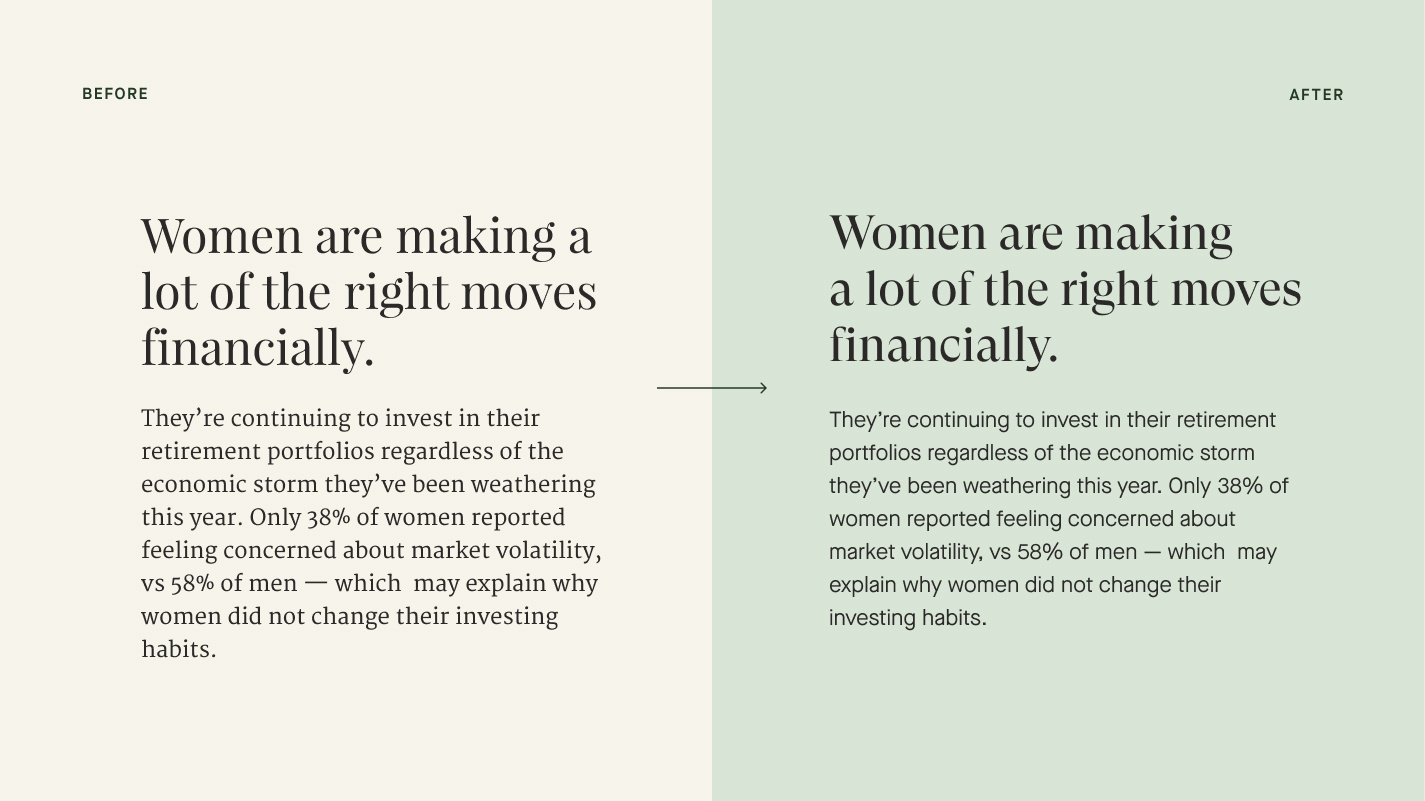
Task: Click the word "habits." ending the serif paragraph
Action: (x=178, y=649)
